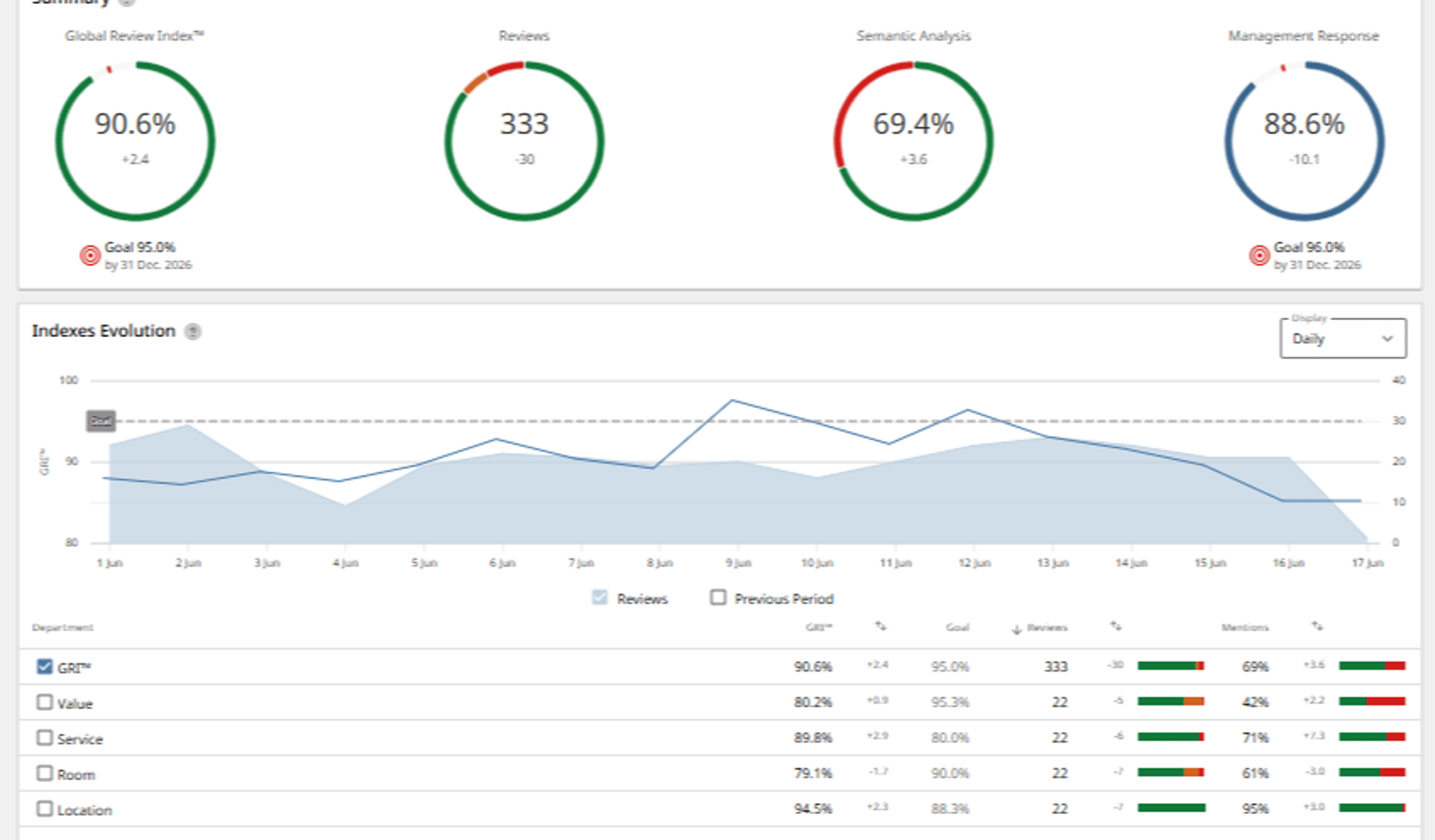Check the Room department checkbox
Screen dimensions: 1435x840
pyautogui.click(x=45, y=773)
